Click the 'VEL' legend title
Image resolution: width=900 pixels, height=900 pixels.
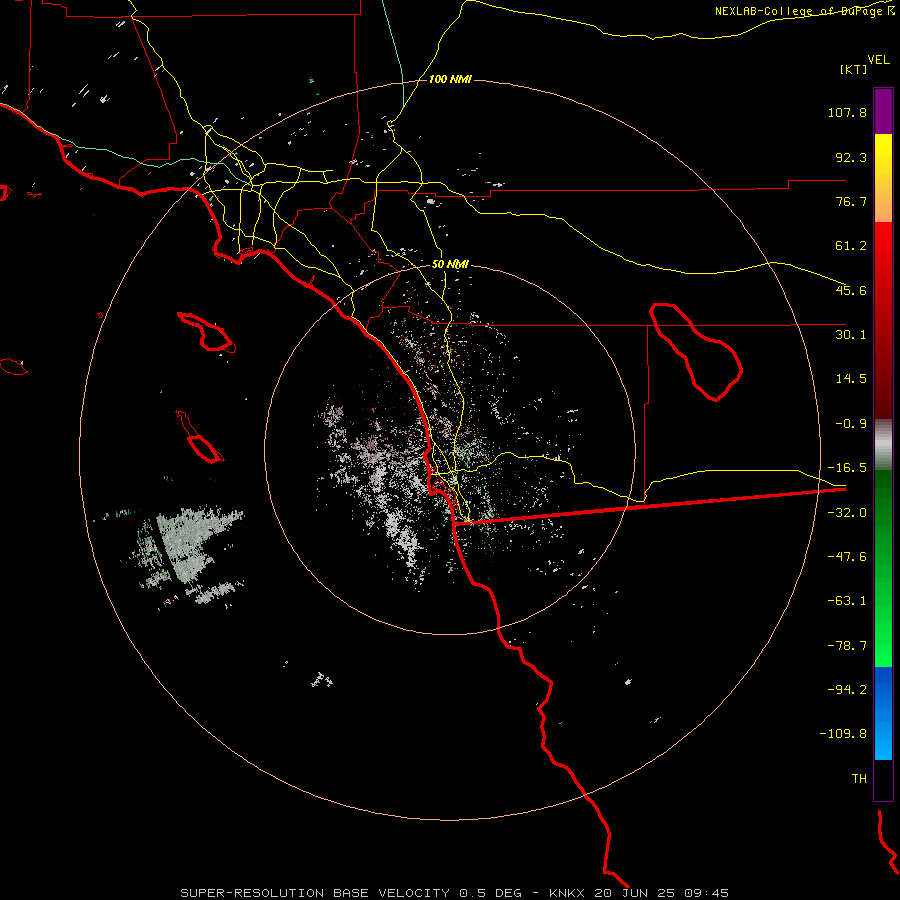(878, 60)
